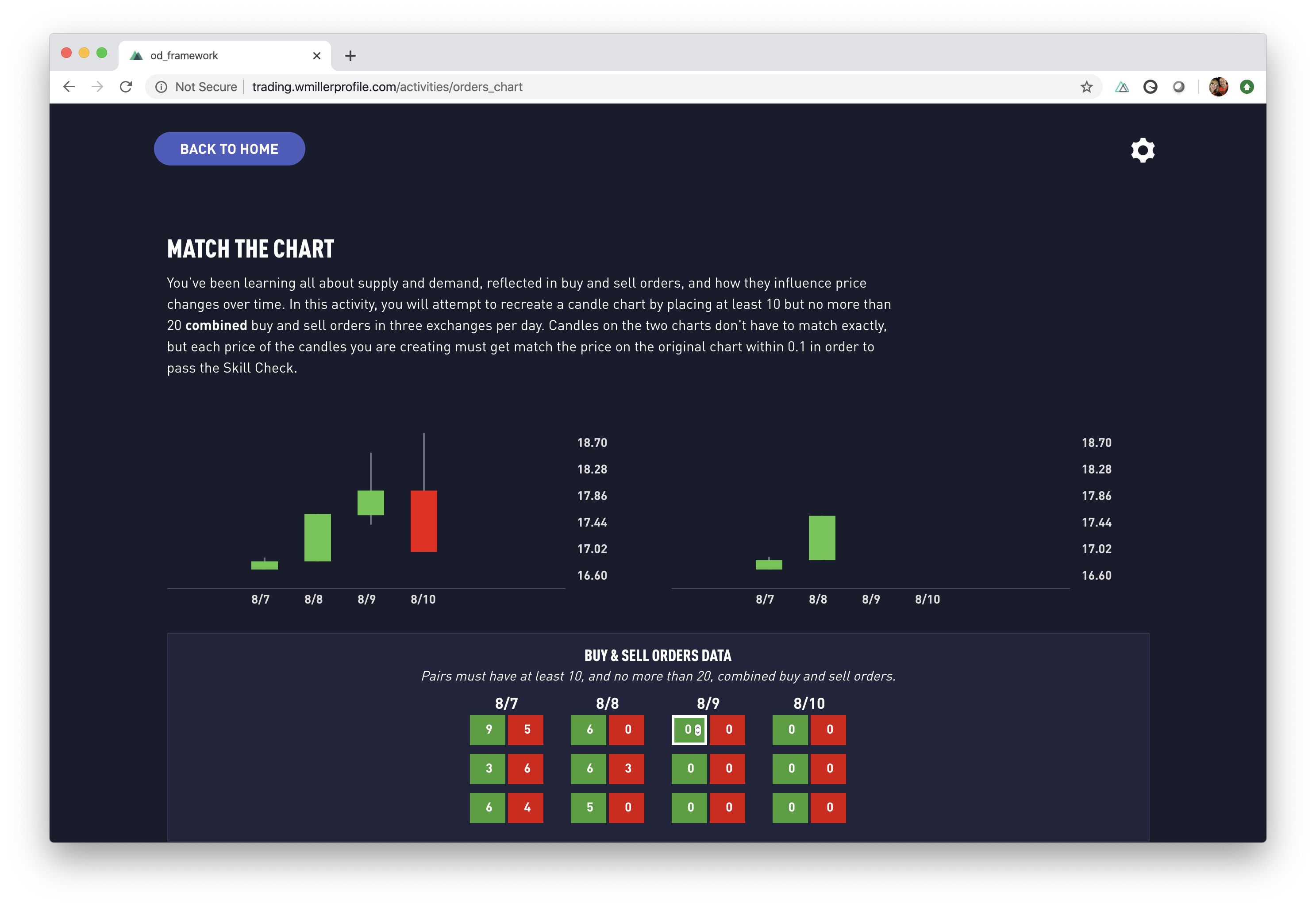Viewport: 1316px width, 908px height.
Task: Click the address bar URL
Action: click(387, 86)
